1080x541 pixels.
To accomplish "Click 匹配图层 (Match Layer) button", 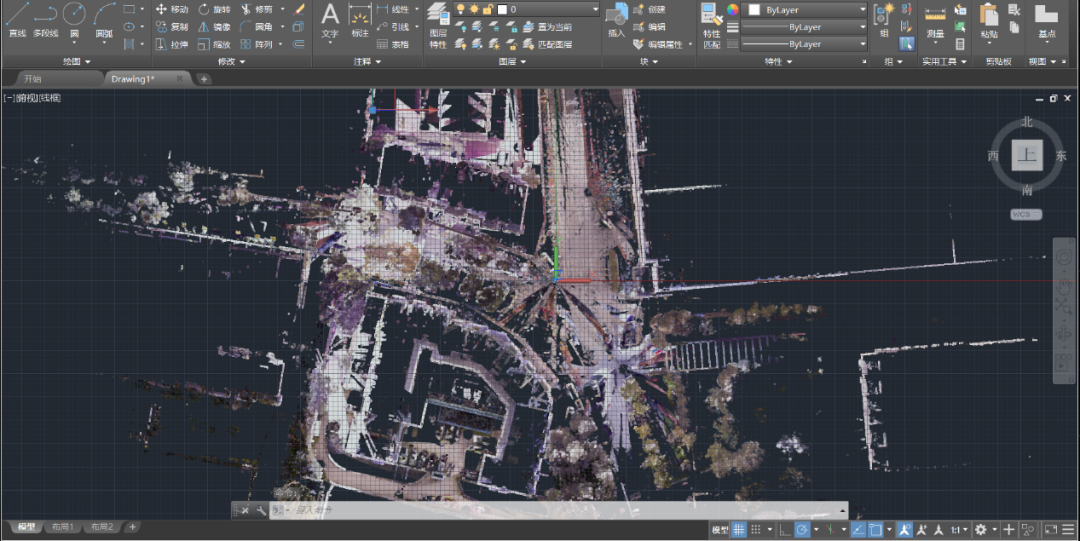I will click(x=548, y=44).
